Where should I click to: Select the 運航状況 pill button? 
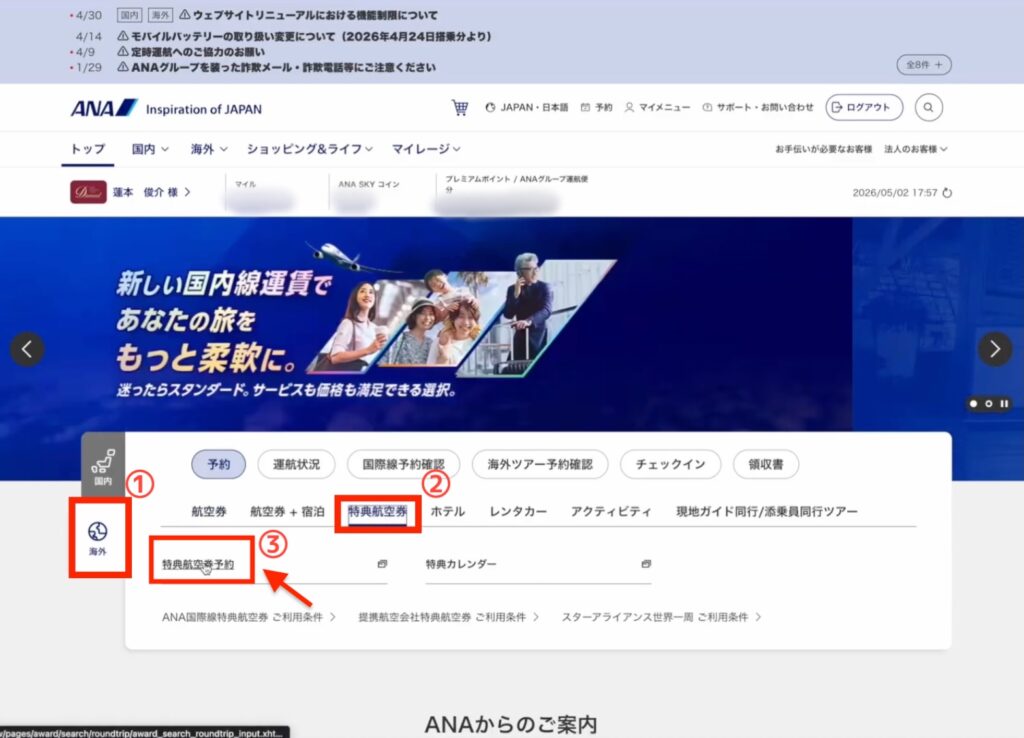coord(296,464)
